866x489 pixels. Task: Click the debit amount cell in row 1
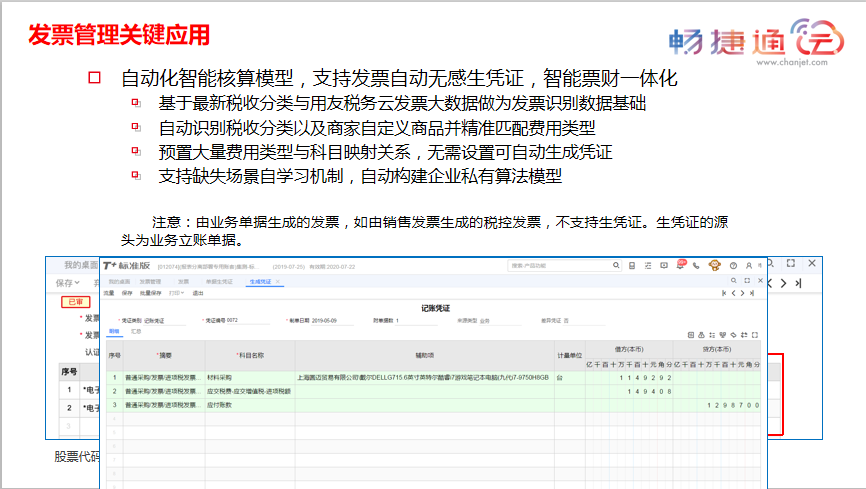pyautogui.click(x=629, y=377)
